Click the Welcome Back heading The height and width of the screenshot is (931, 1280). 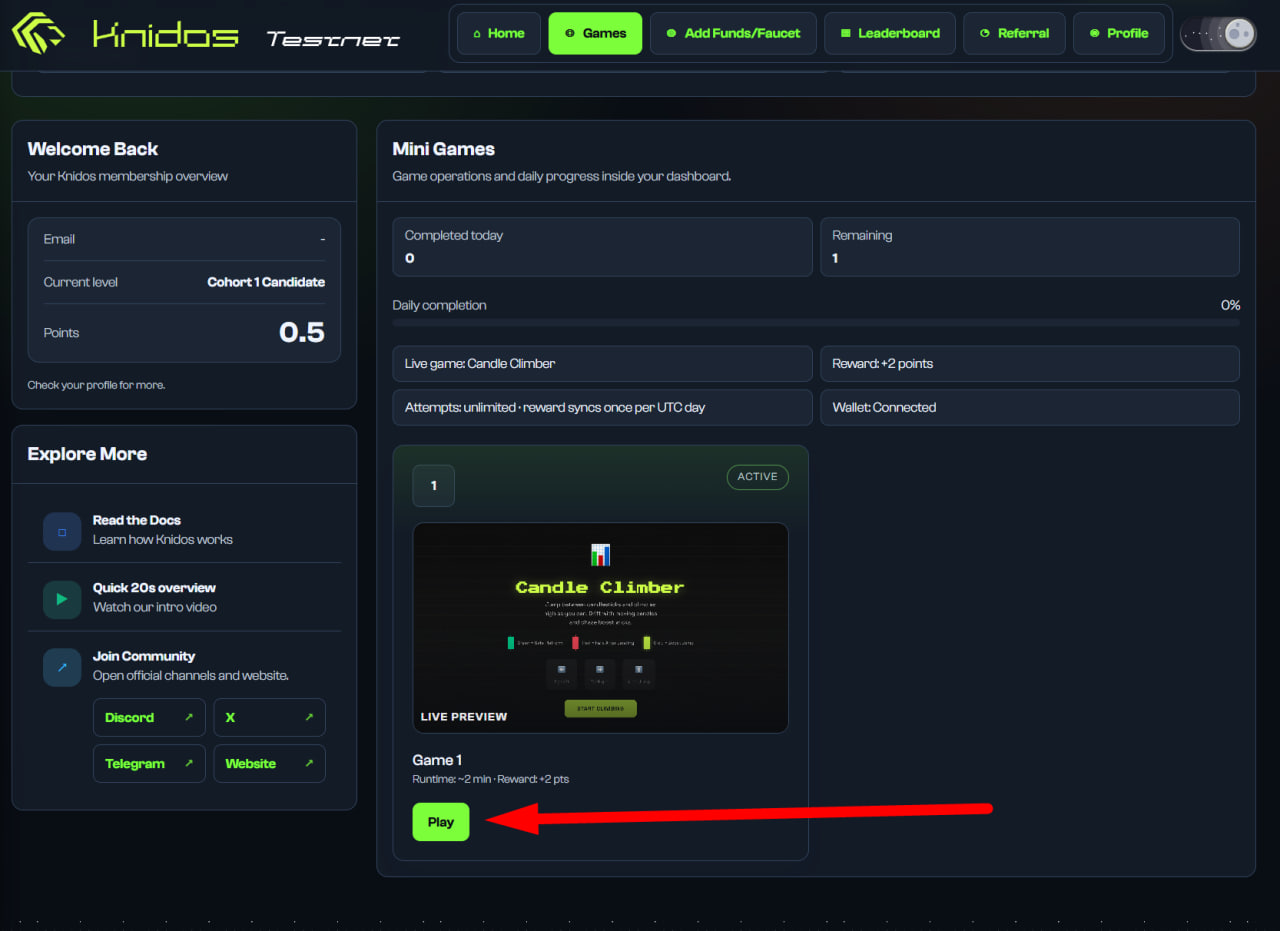point(93,149)
